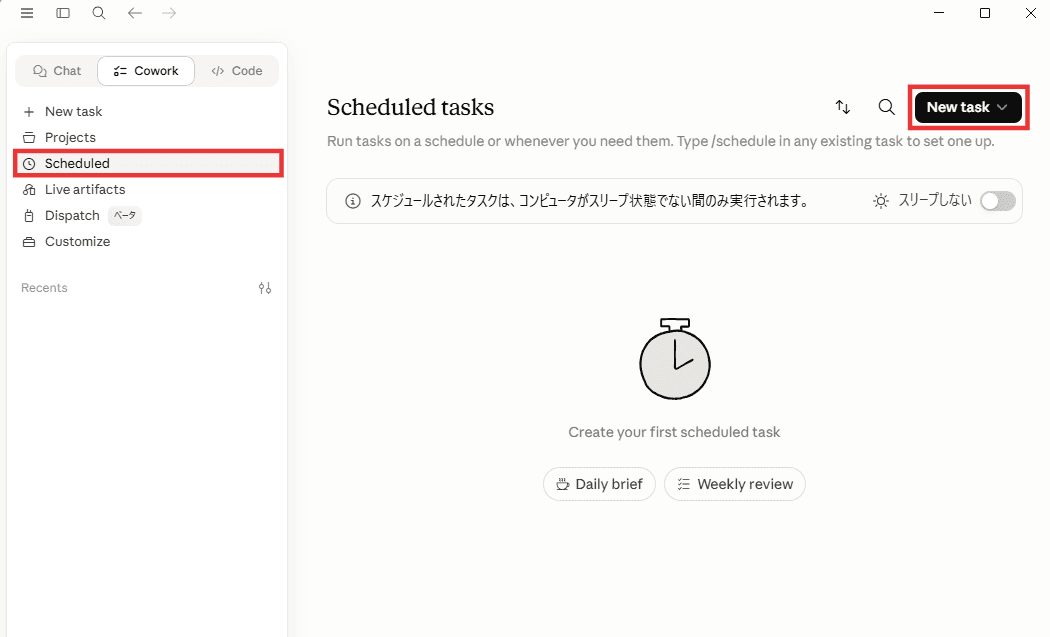The image size is (1050, 637).
Task: Toggle the スリープしない switch
Action: click(998, 201)
